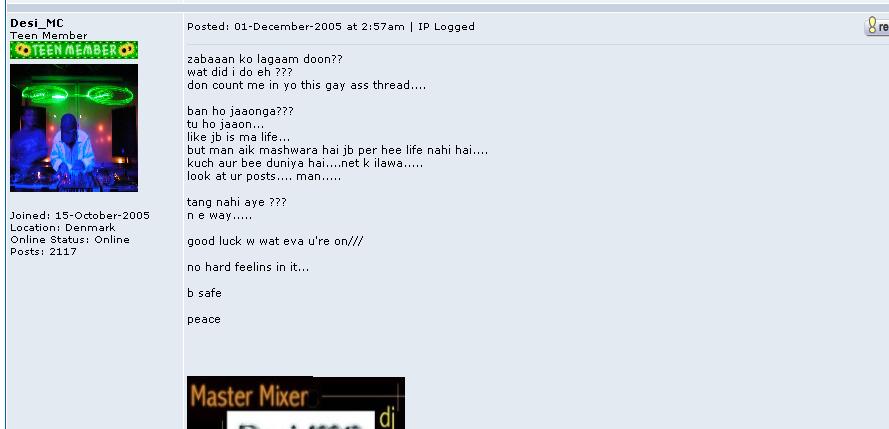
Task: Click the 'Posts: 2117' count
Action: click(43, 251)
